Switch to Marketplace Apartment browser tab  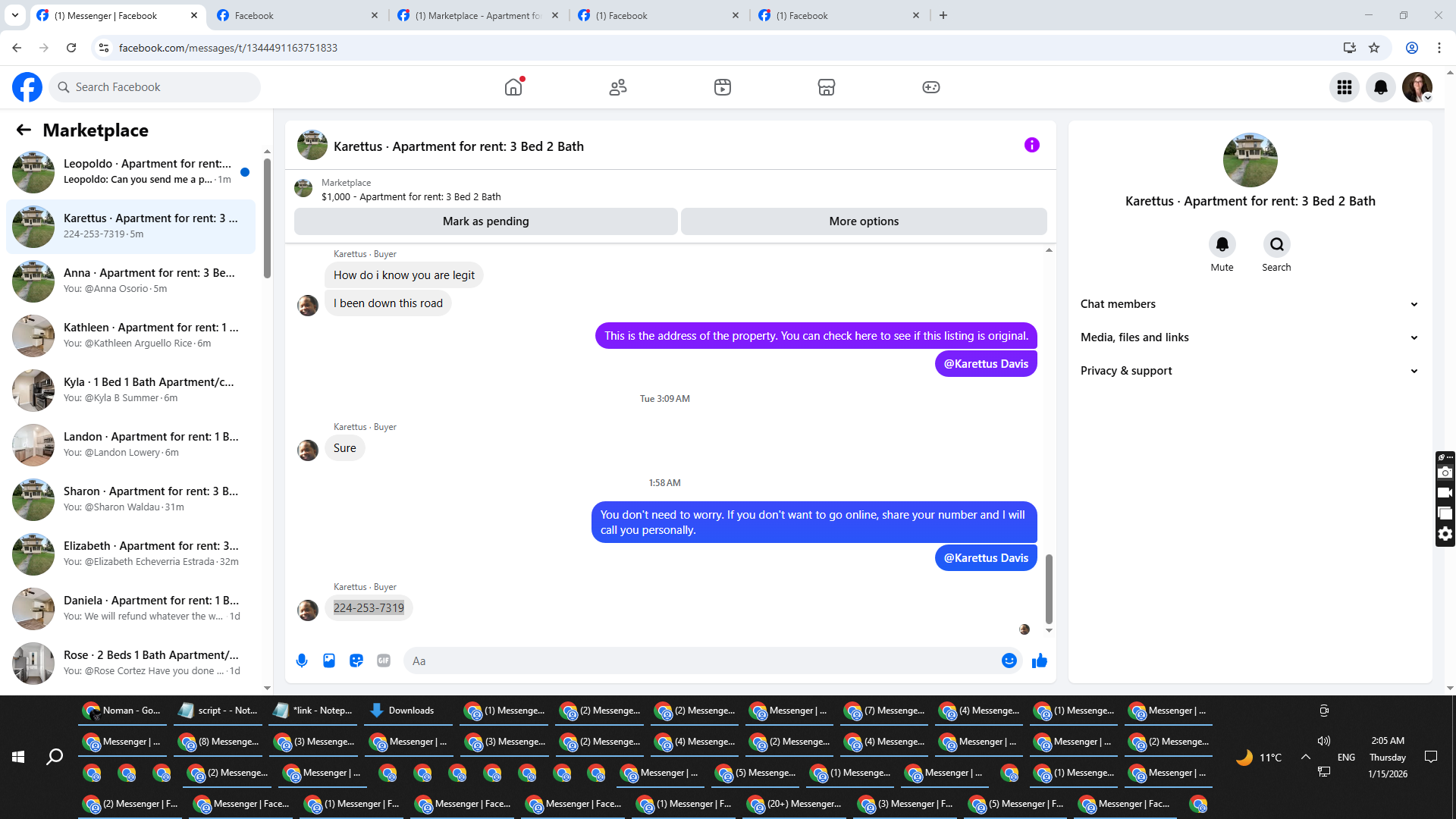[x=478, y=15]
